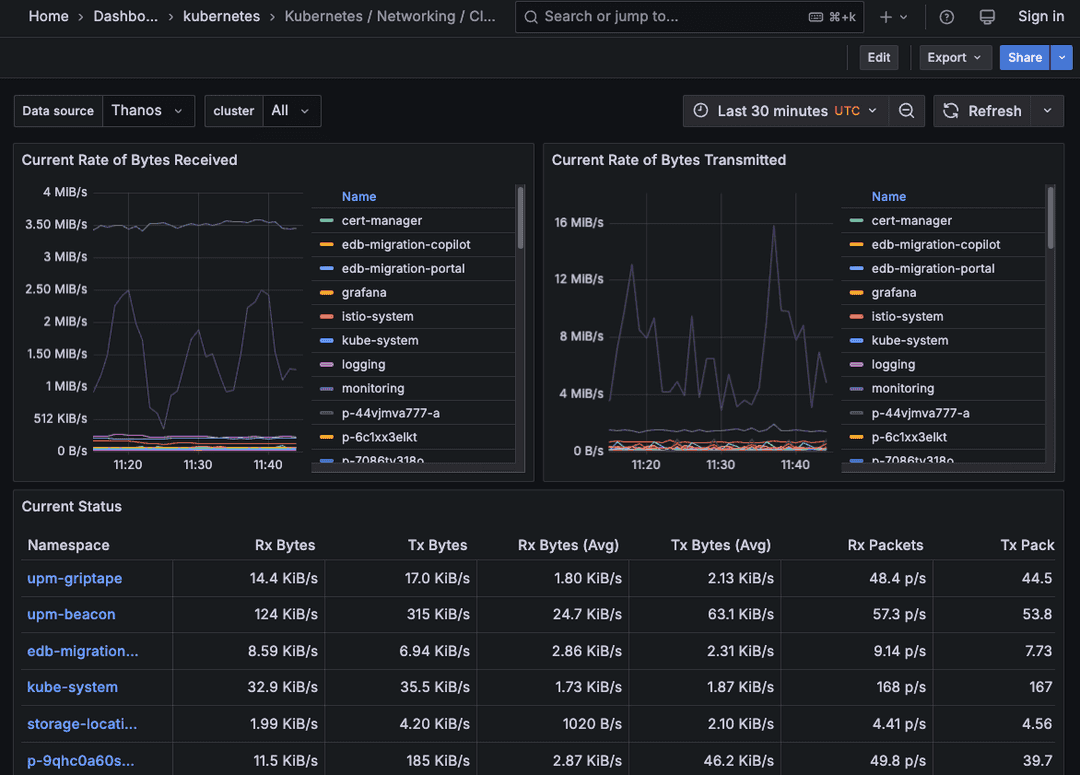
Task: Click the Edit button
Action: pos(878,57)
